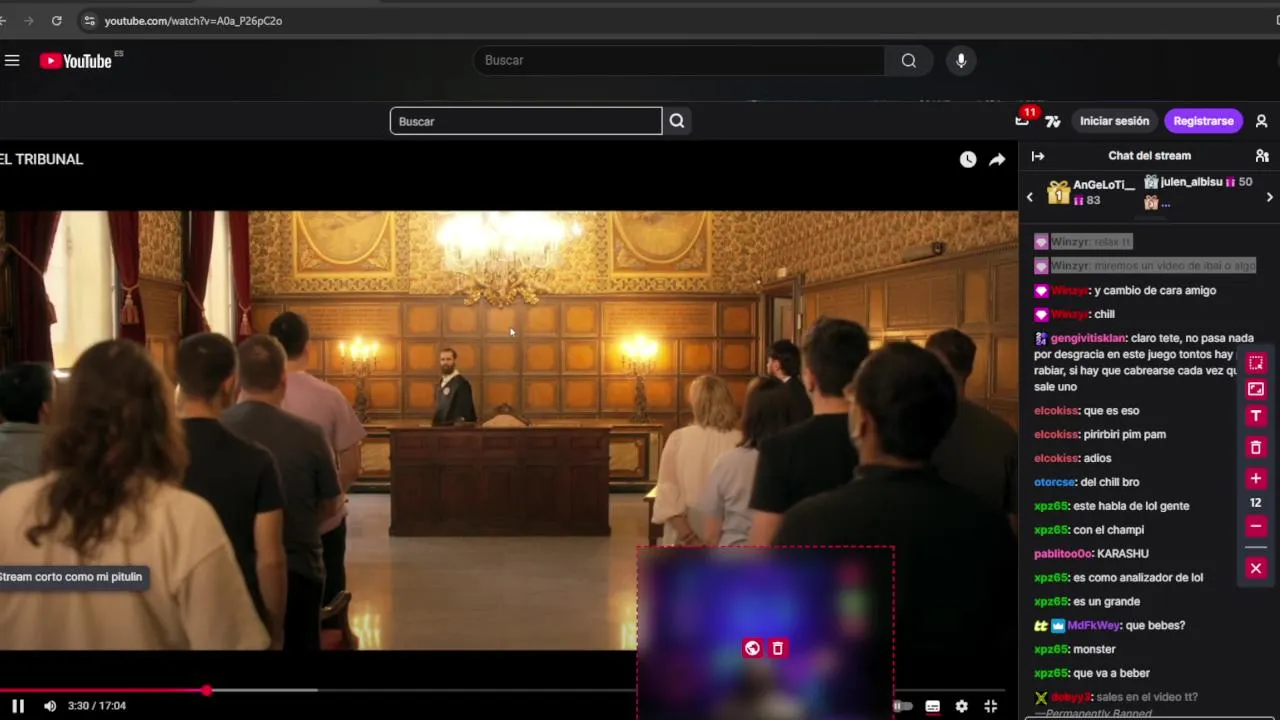Screen dimensions: 1280x720
Task: Open the language translate icon
Action: (x=1053, y=121)
